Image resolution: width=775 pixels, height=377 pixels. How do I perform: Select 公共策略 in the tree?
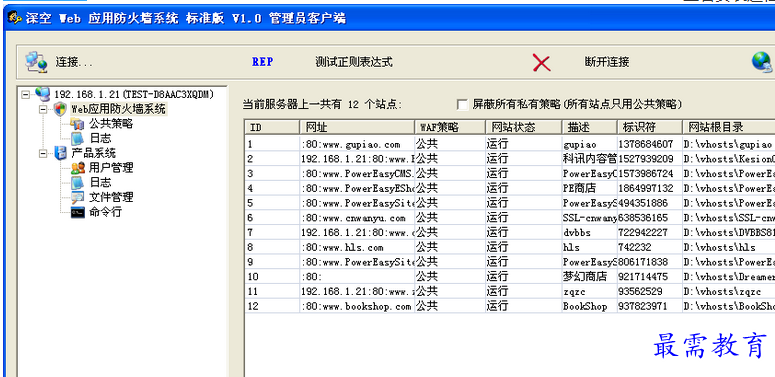[x=111, y=124]
